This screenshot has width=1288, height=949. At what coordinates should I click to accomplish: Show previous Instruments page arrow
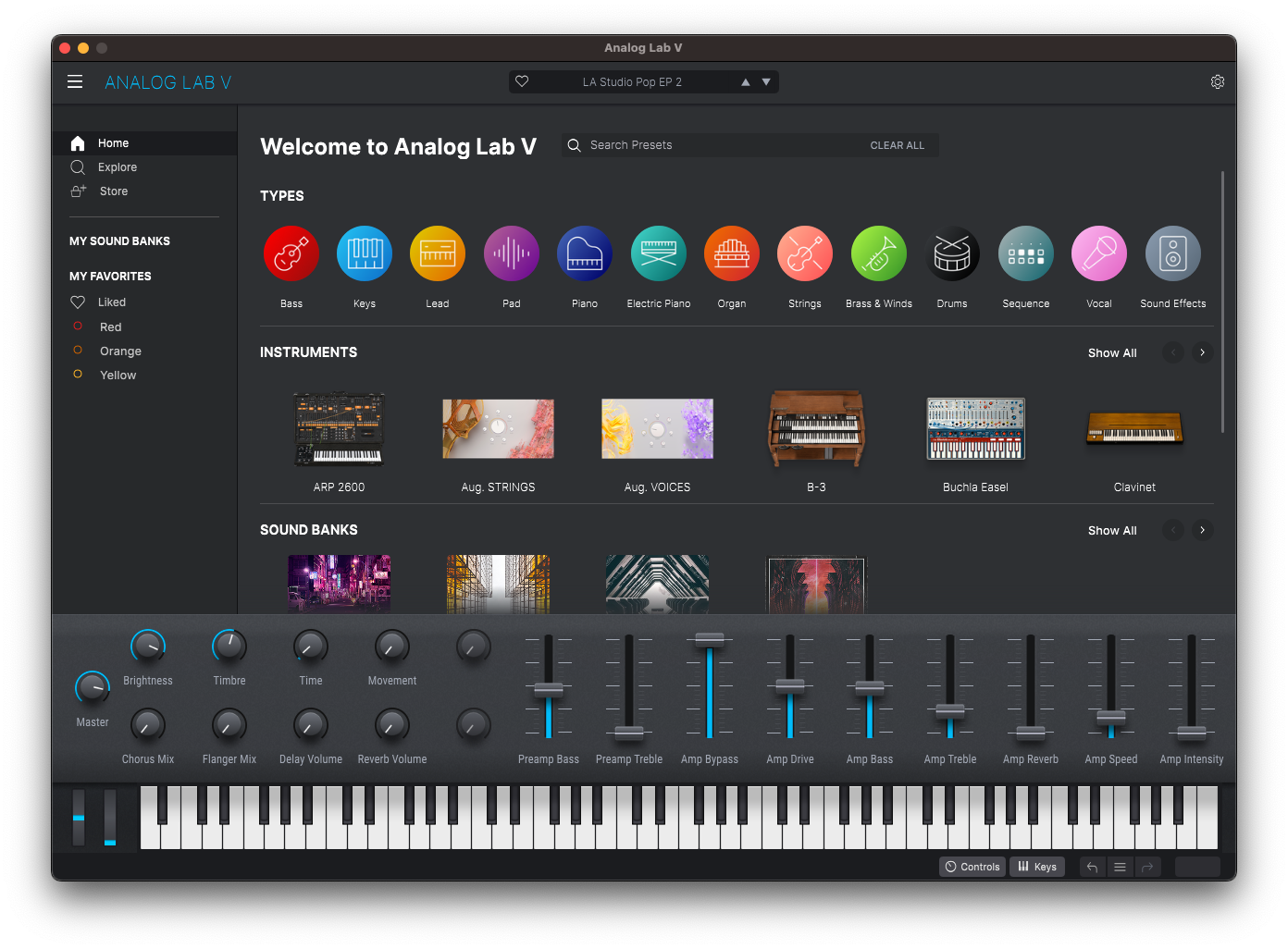(x=1173, y=352)
